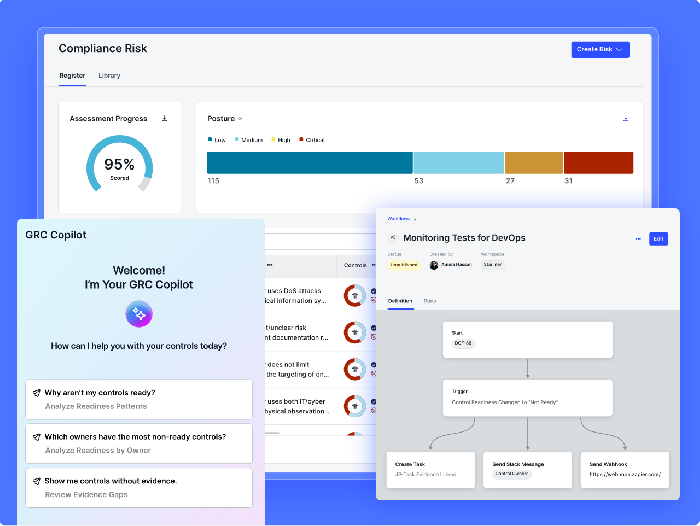This screenshot has height=526, width=700.
Task: Switch to the Library tab
Action: 109,75
